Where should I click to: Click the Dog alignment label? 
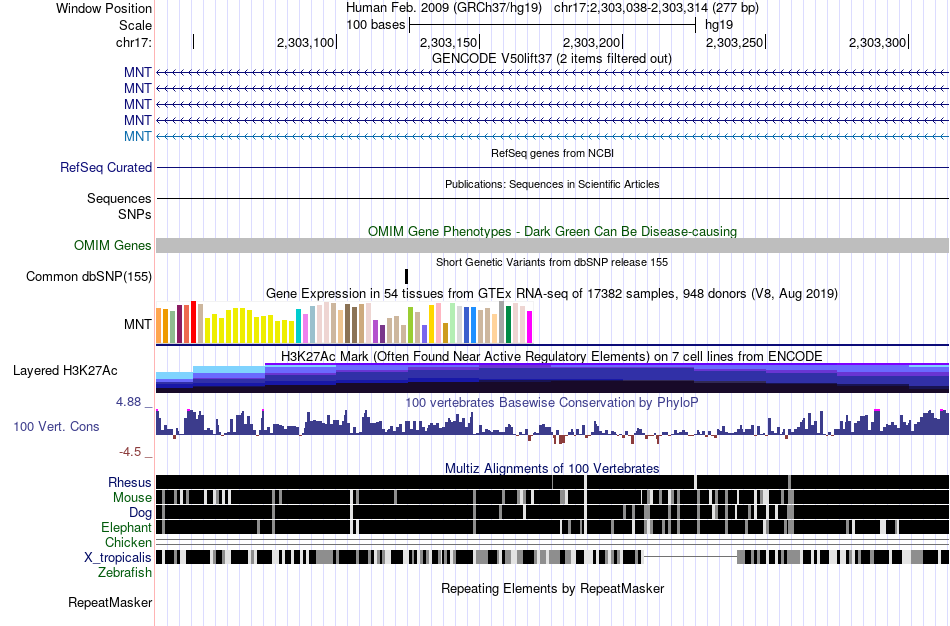(141, 513)
